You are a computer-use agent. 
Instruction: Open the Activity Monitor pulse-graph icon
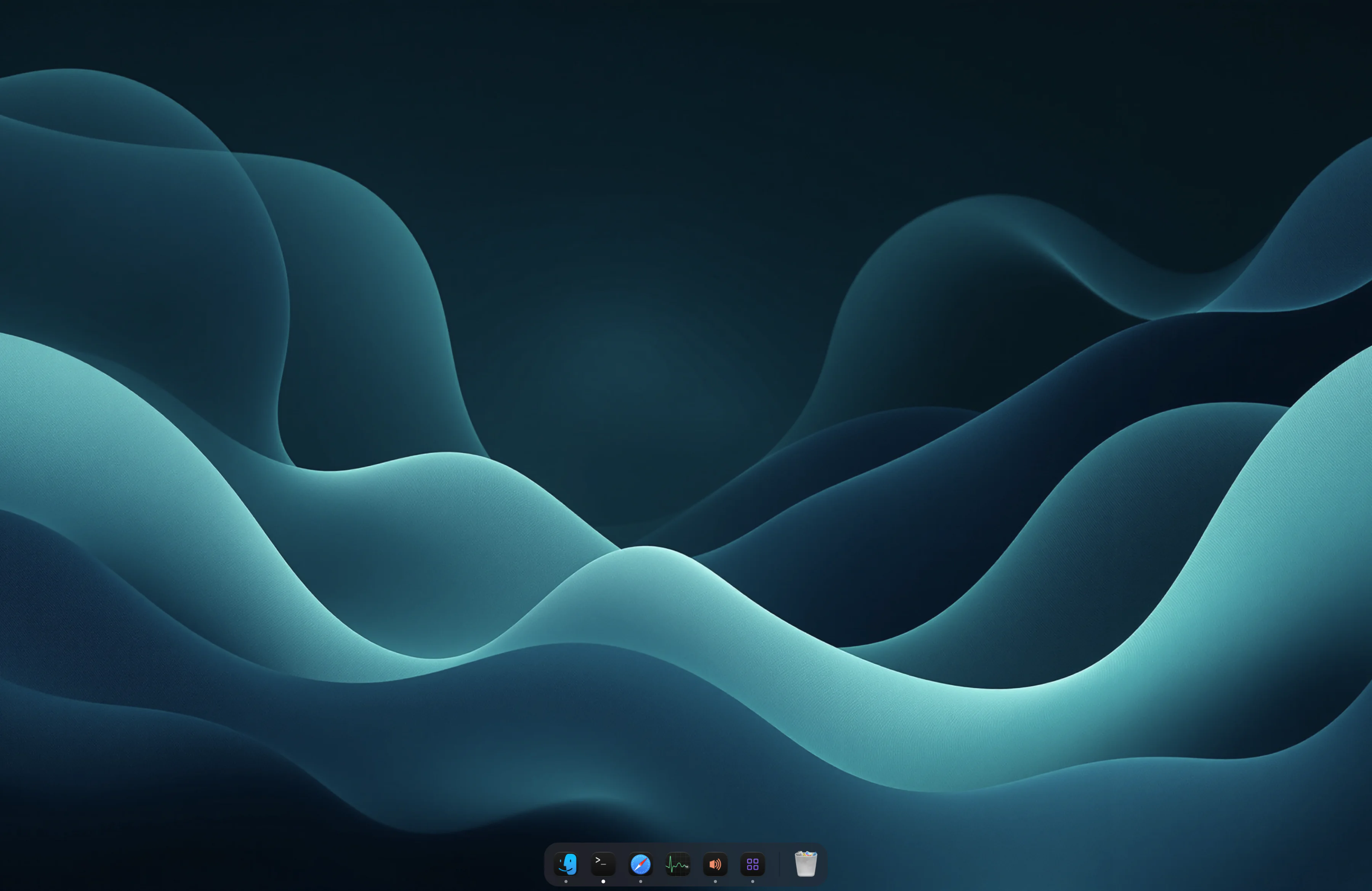click(x=678, y=864)
